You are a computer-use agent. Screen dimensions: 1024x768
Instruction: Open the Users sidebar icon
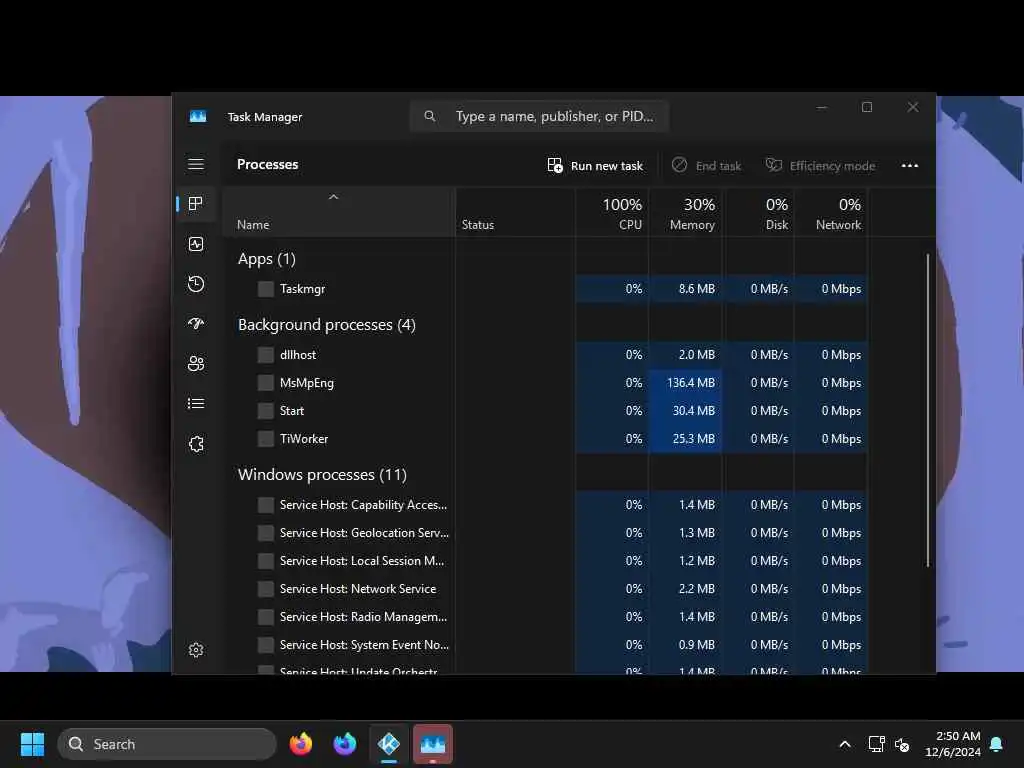point(196,364)
